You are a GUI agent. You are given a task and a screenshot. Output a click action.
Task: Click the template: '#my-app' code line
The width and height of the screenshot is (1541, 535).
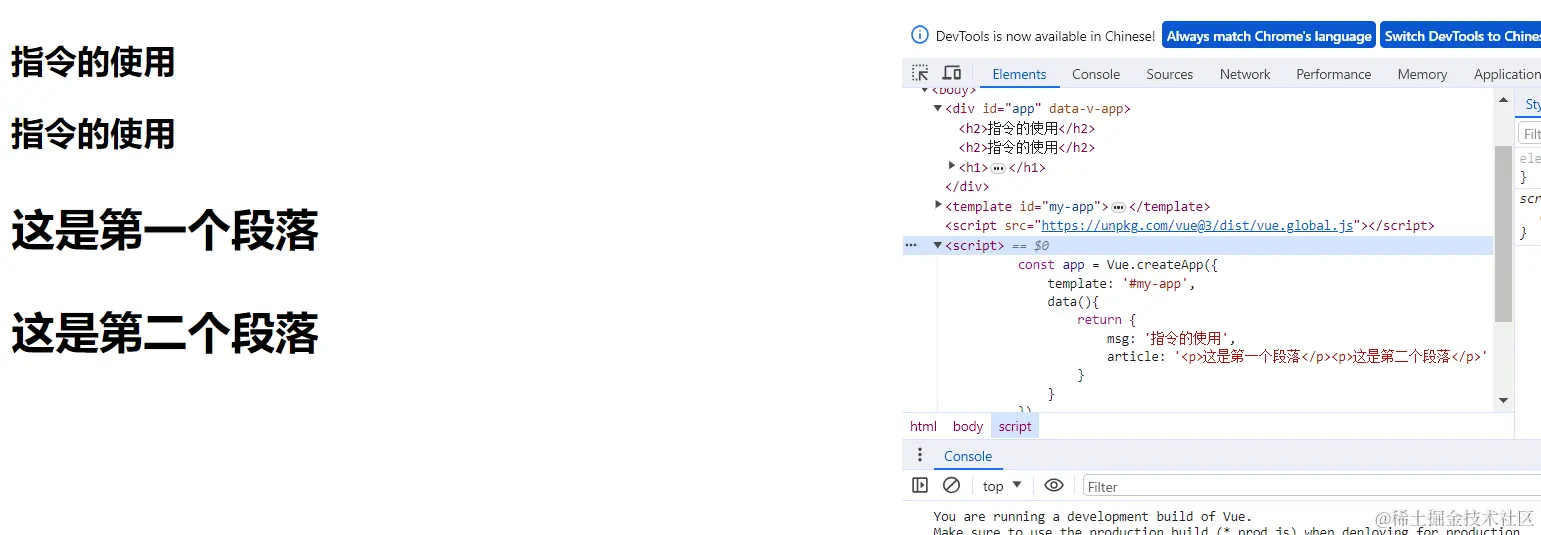(x=1122, y=284)
